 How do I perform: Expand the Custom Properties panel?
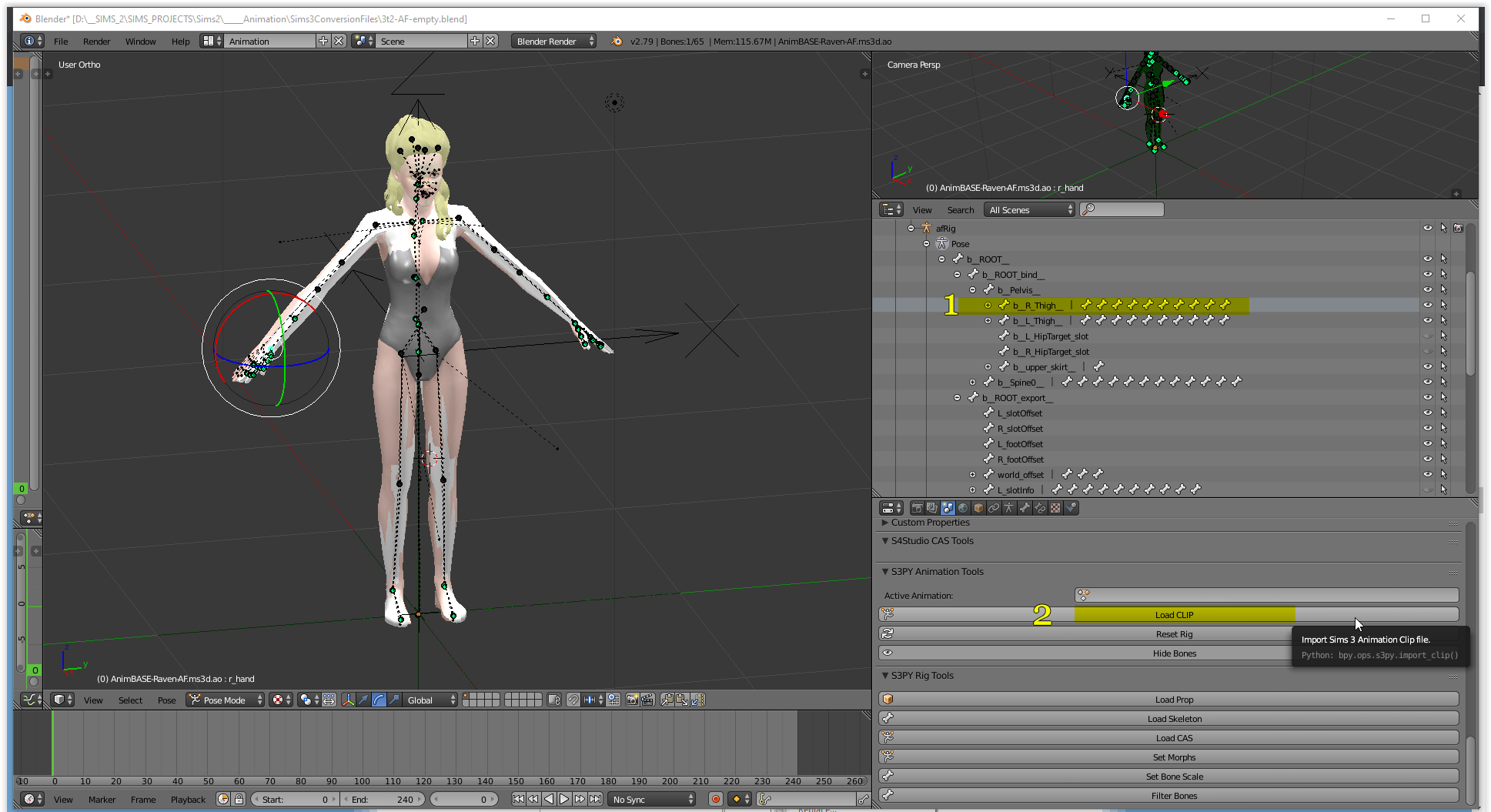click(930, 523)
